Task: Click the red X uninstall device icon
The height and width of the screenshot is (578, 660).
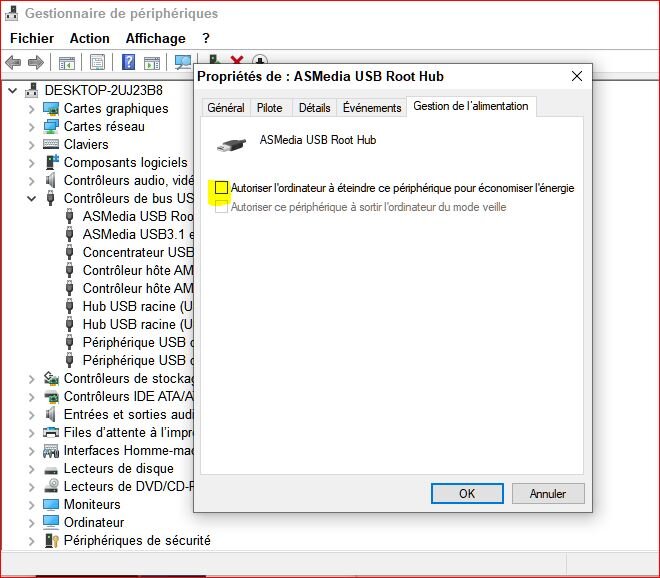Action: click(237, 59)
